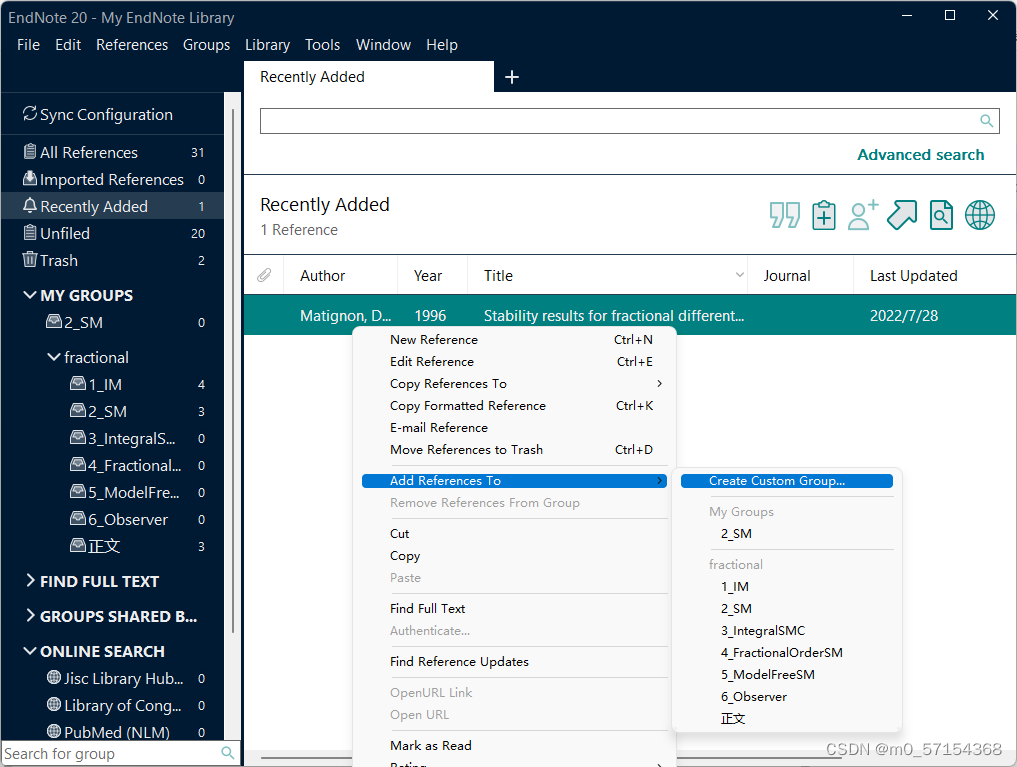Viewport: 1017px width, 767px height.
Task: Collapse the MY GROUPS section
Action: point(30,295)
